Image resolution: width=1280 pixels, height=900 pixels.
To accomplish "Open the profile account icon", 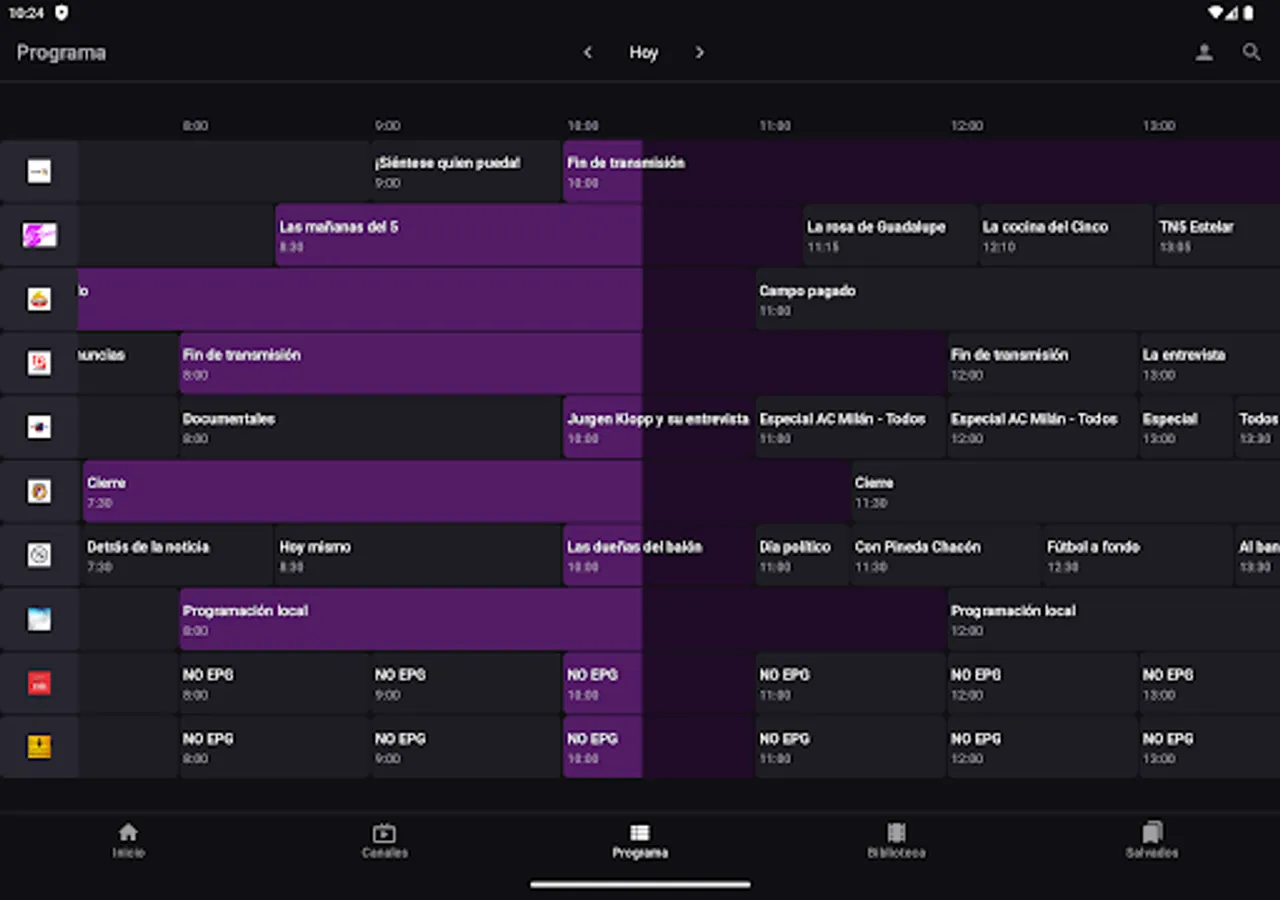I will point(1205,52).
